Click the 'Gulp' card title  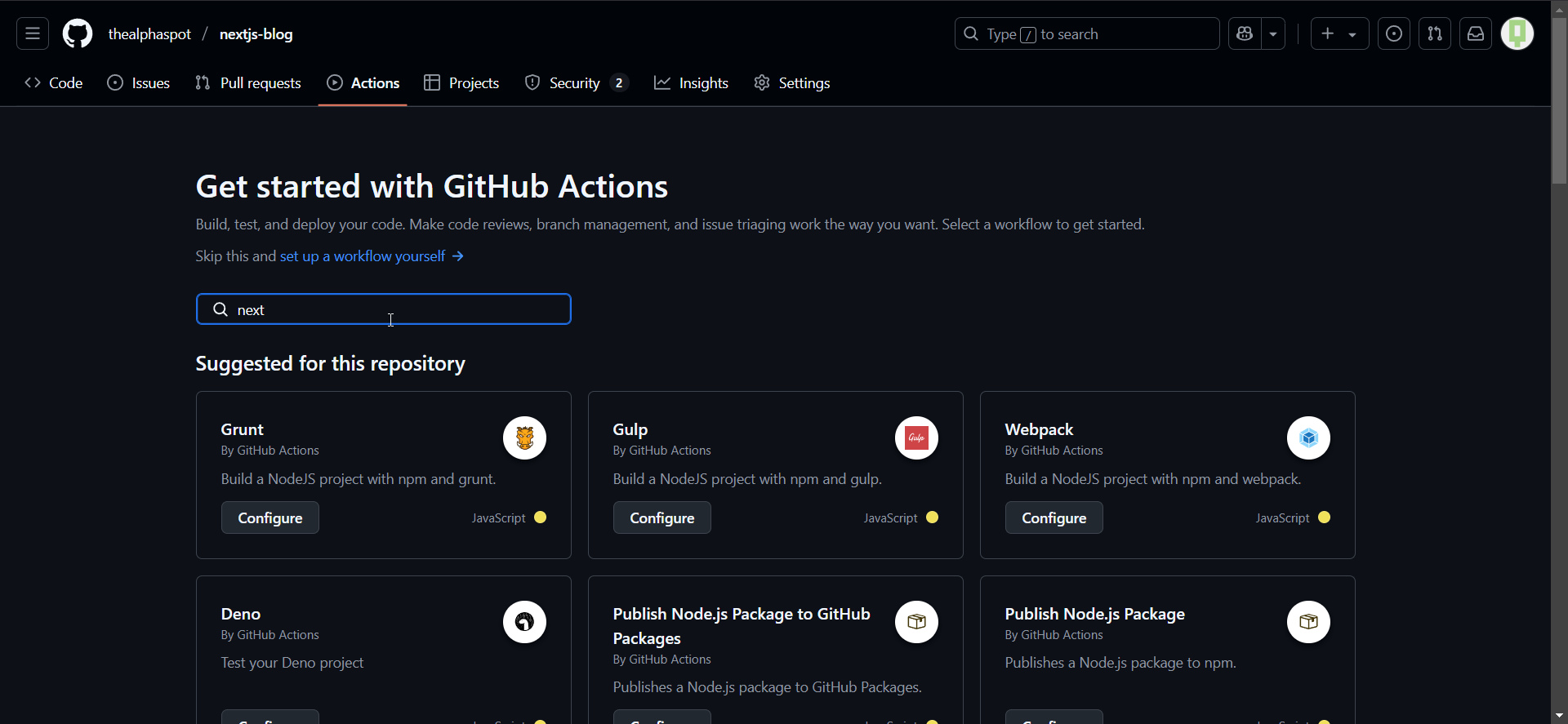(630, 429)
